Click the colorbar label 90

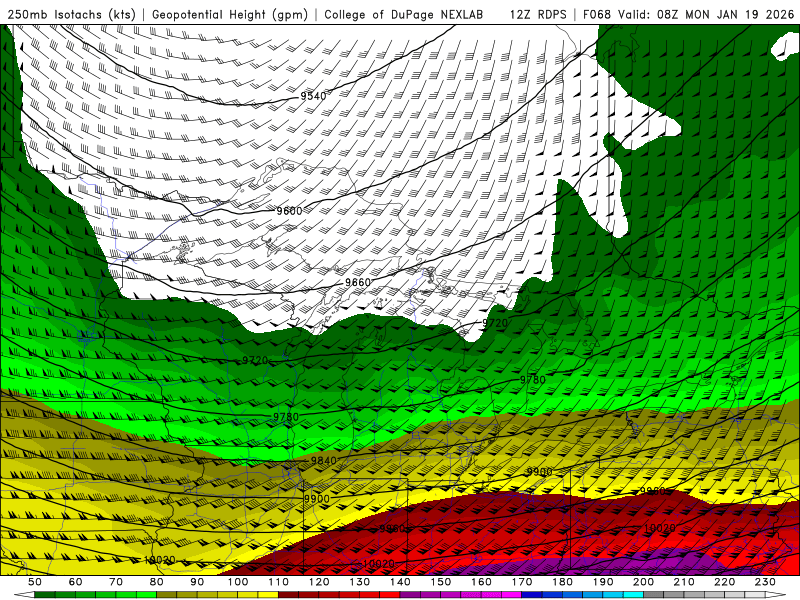click(x=197, y=582)
